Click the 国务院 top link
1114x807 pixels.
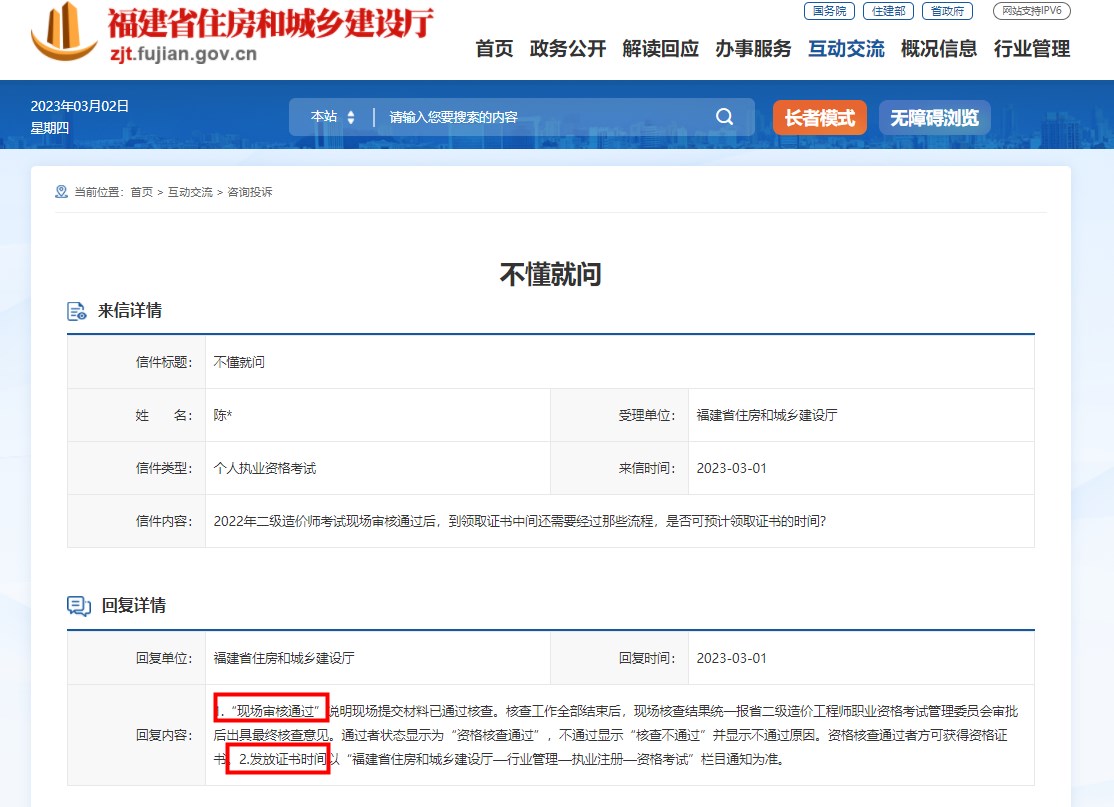tap(829, 11)
